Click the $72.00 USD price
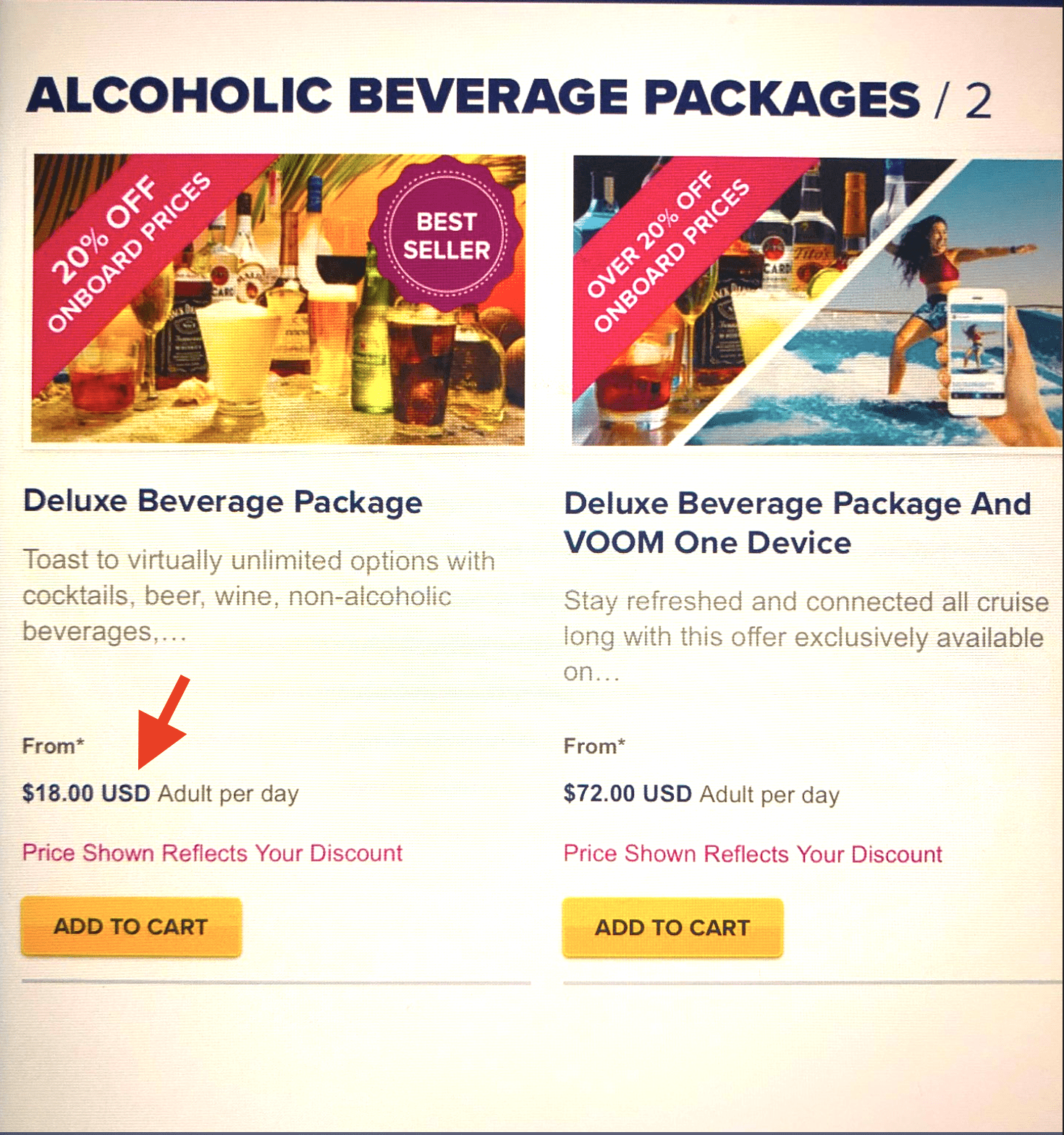 [628, 794]
